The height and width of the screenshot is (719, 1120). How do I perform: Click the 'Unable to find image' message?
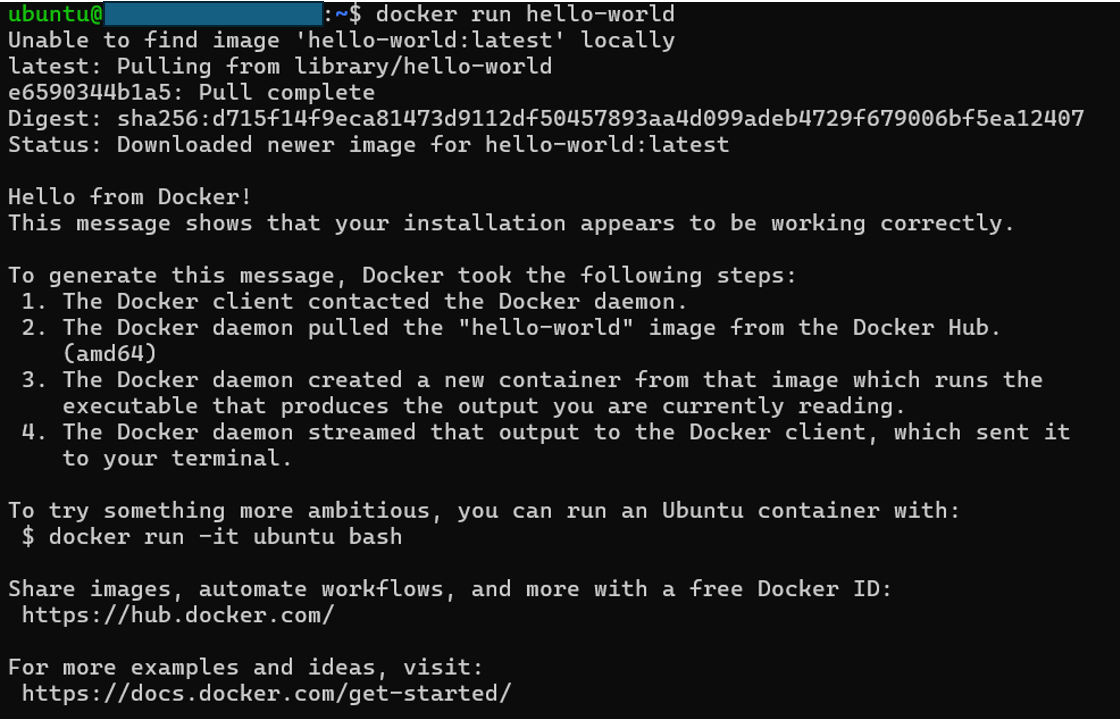coord(341,40)
